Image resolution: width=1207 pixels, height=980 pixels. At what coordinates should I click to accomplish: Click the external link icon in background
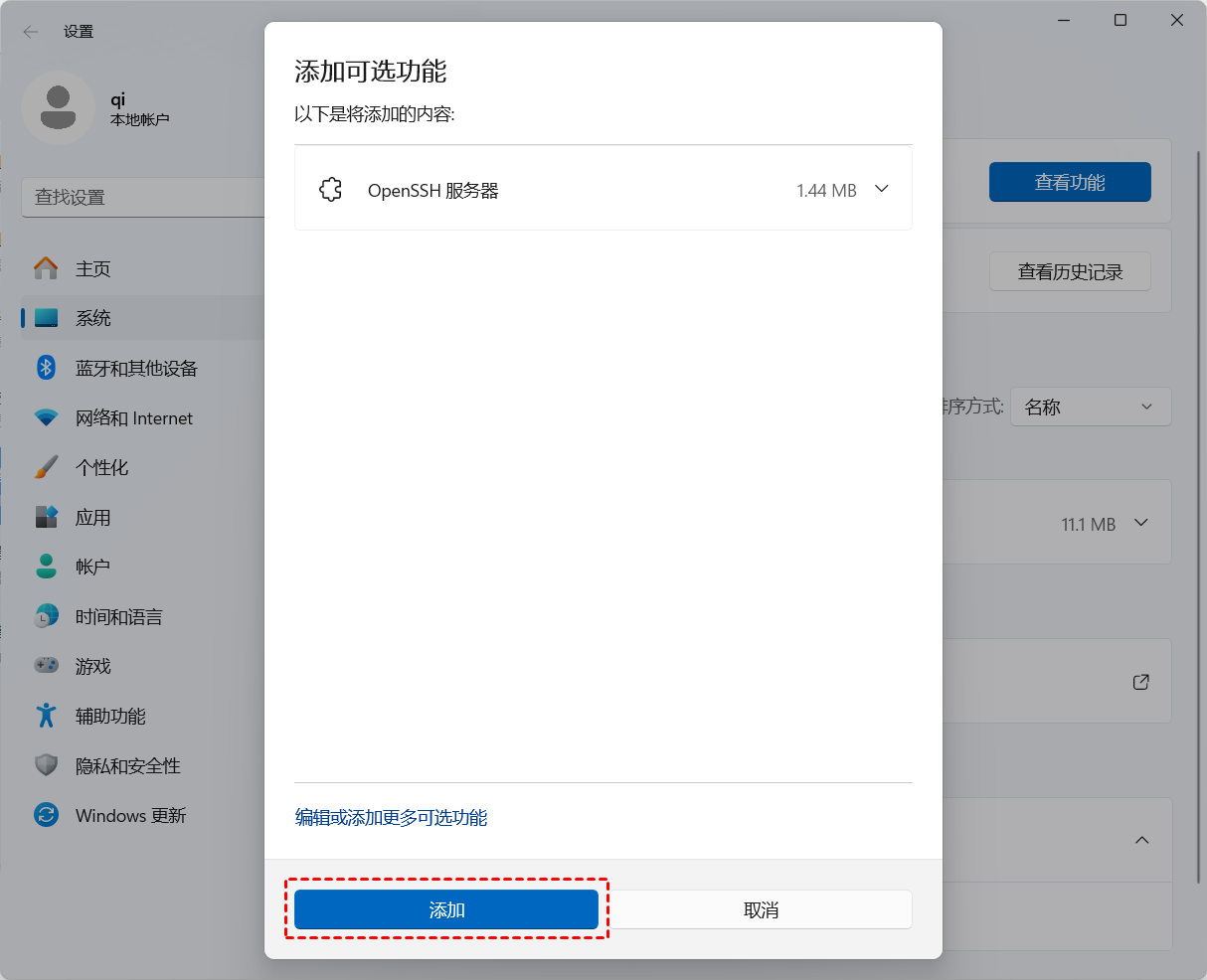(x=1141, y=682)
